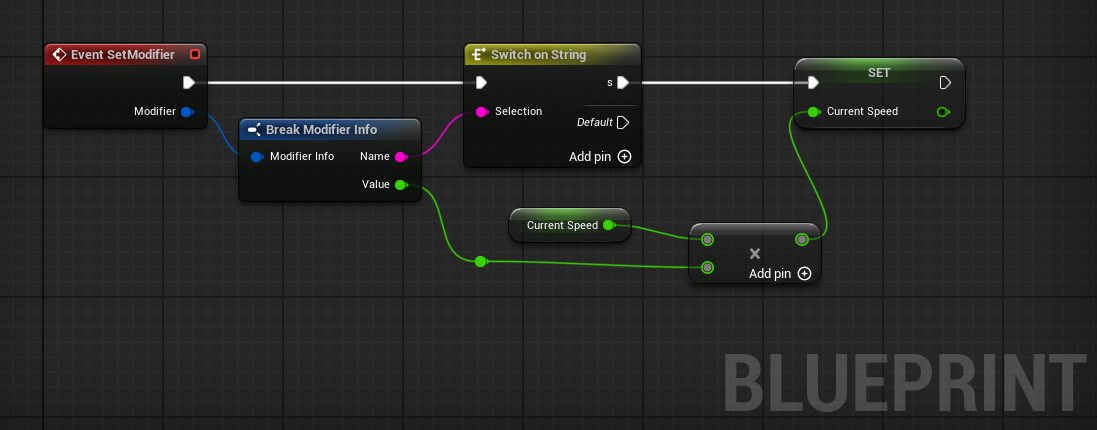Image resolution: width=1097 pixels, height=430 pixels.
Task: Click the Default execution pin on Switch
Action: point(623,122)
